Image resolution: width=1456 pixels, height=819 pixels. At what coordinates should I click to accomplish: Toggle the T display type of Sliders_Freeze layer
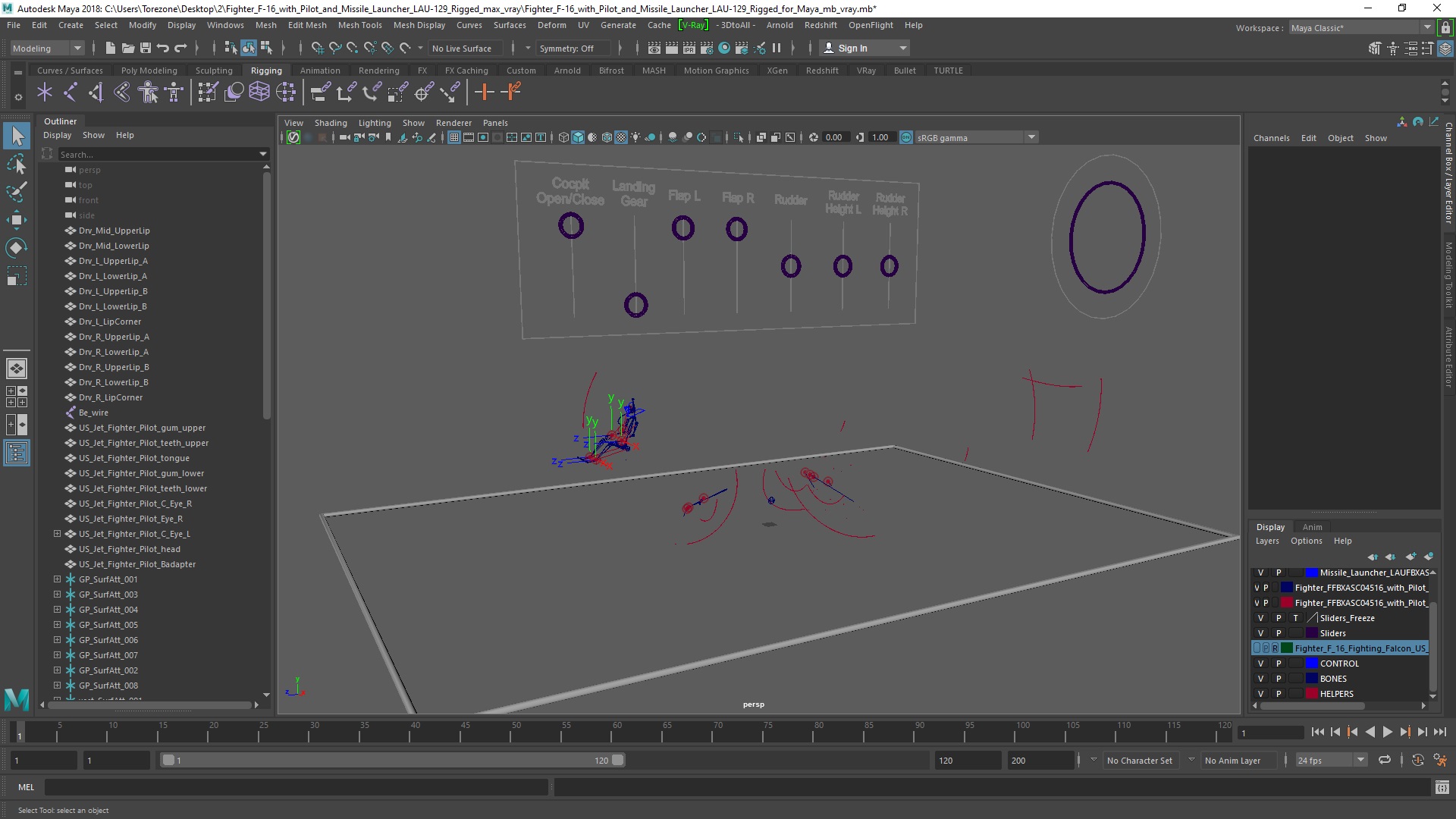[x=1296, y=618]
